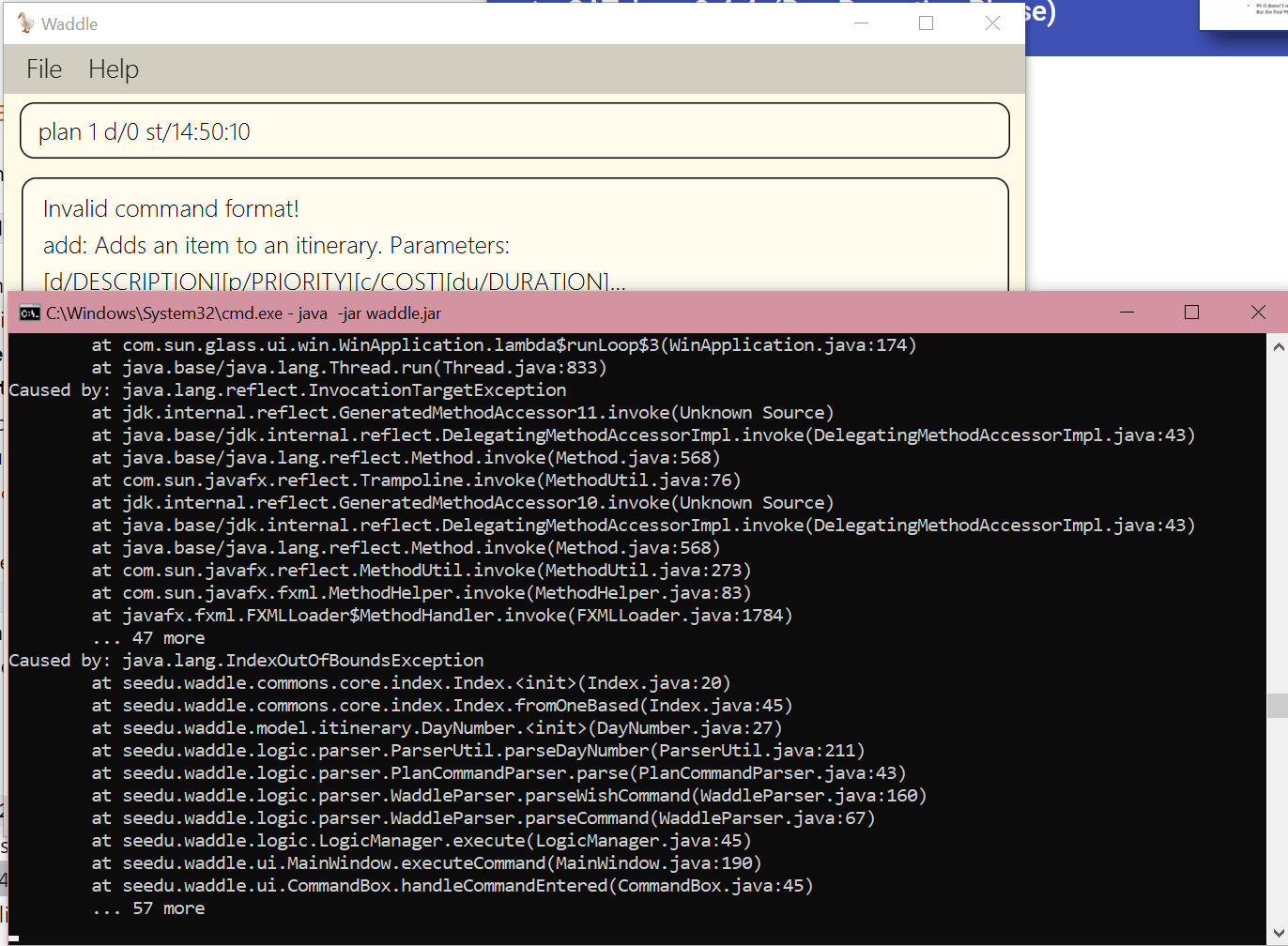
Task: Click the Trampoline.invoke(MethodUtil.java:76) stack line
Action: 417,481
